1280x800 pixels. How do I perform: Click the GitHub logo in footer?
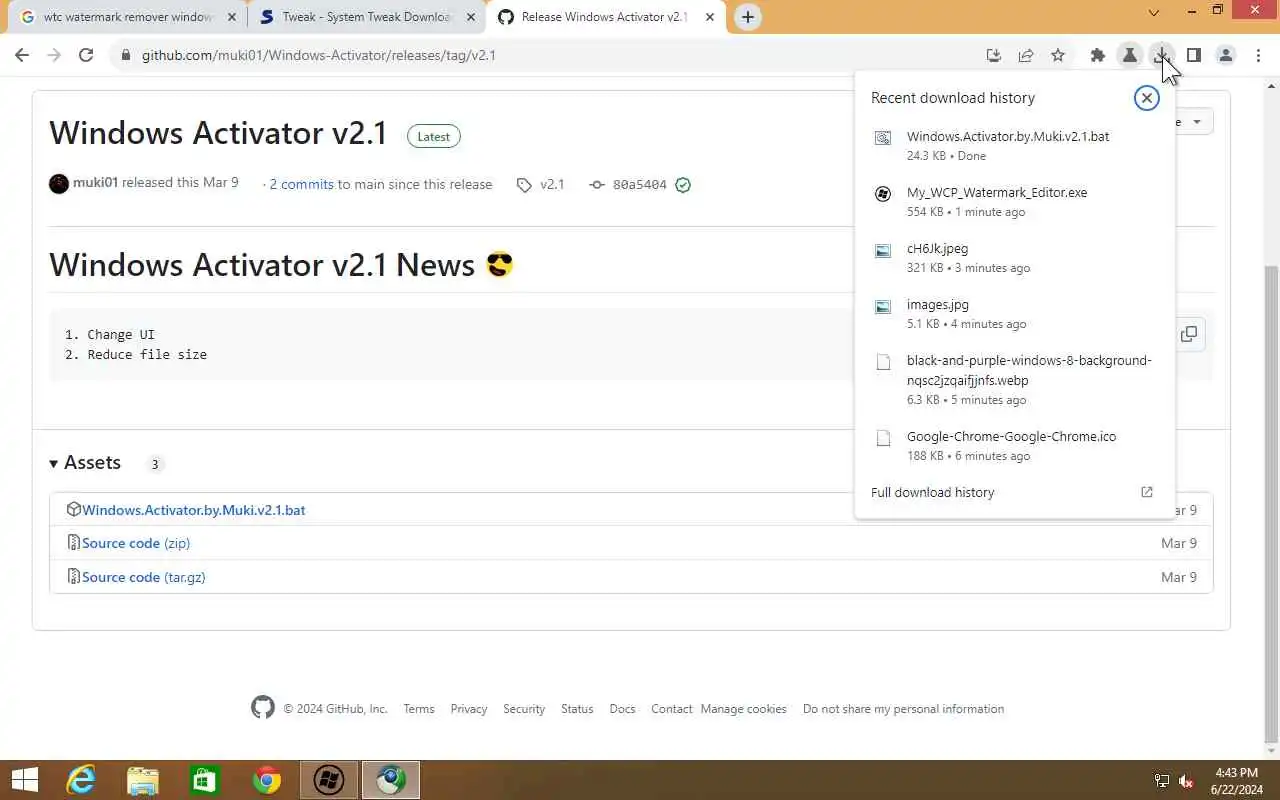coord(262,708)
